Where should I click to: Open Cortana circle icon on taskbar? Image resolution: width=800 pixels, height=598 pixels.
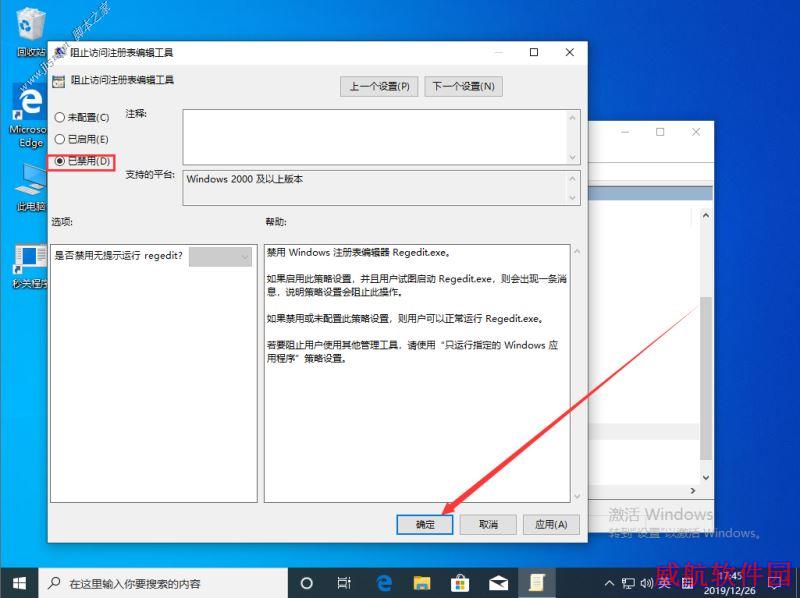click(x=307, y=583)
